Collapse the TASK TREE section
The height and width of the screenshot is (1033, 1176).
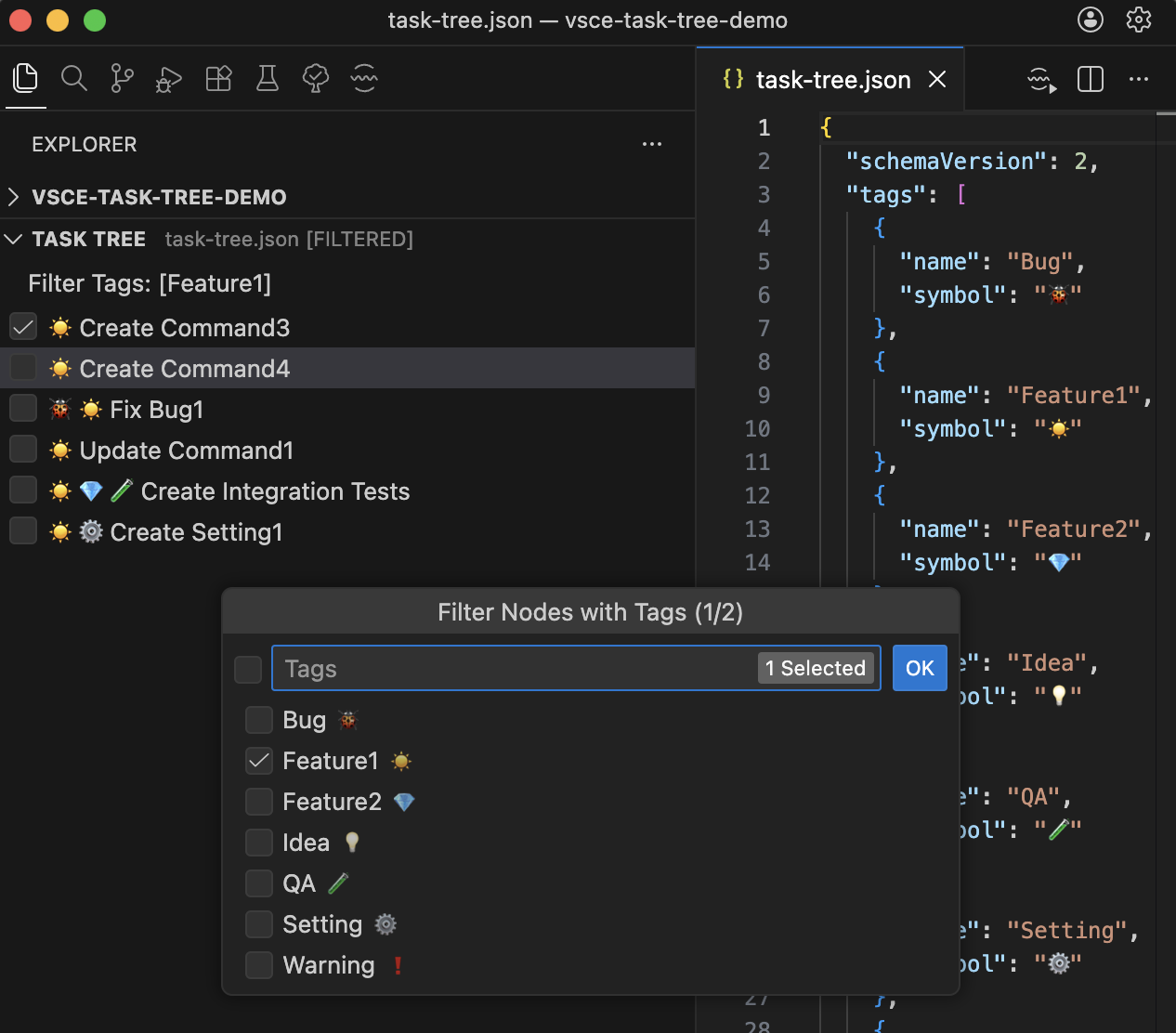point(347,239)
